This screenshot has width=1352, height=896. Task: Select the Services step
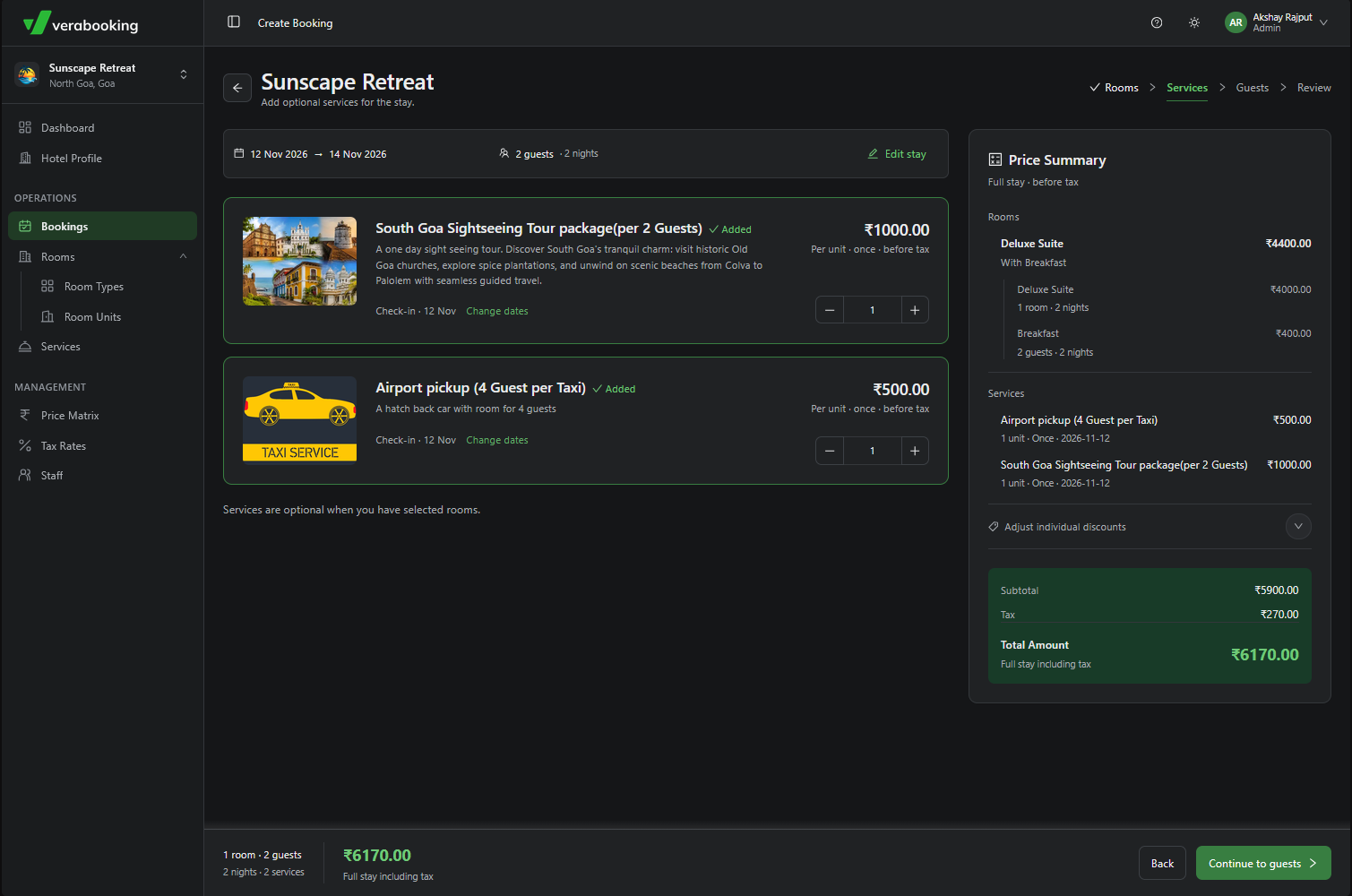pyautogui.click(x=1187, y=87)
